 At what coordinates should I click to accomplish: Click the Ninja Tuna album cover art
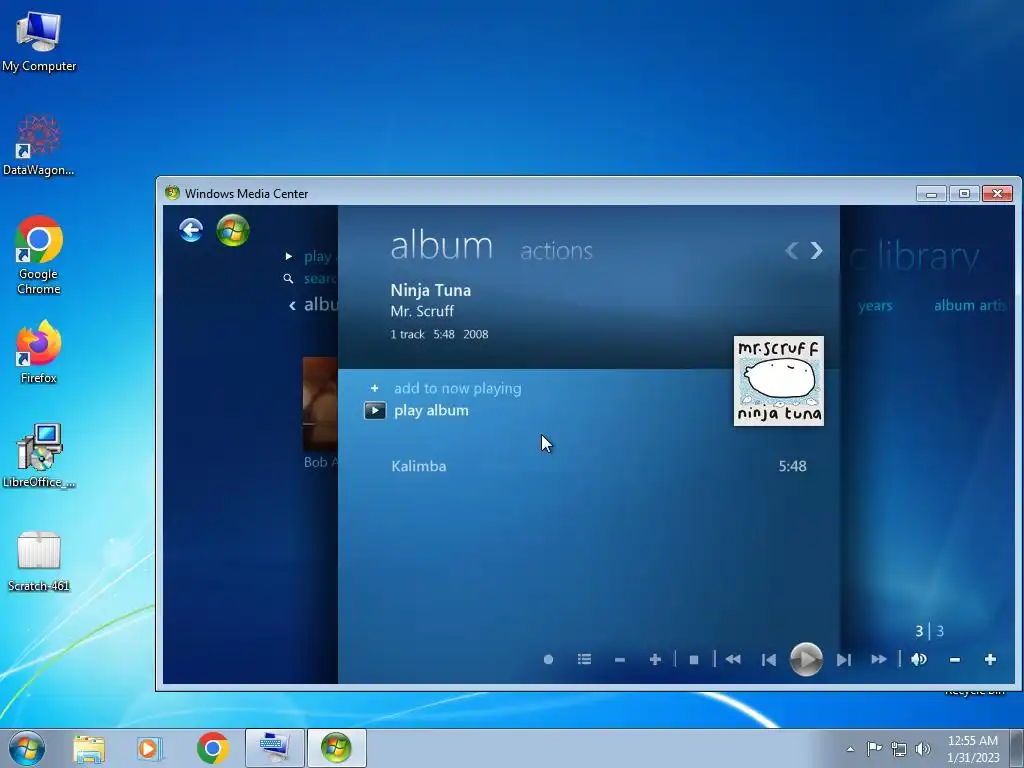pyautogui.click(x=778, y=381)
